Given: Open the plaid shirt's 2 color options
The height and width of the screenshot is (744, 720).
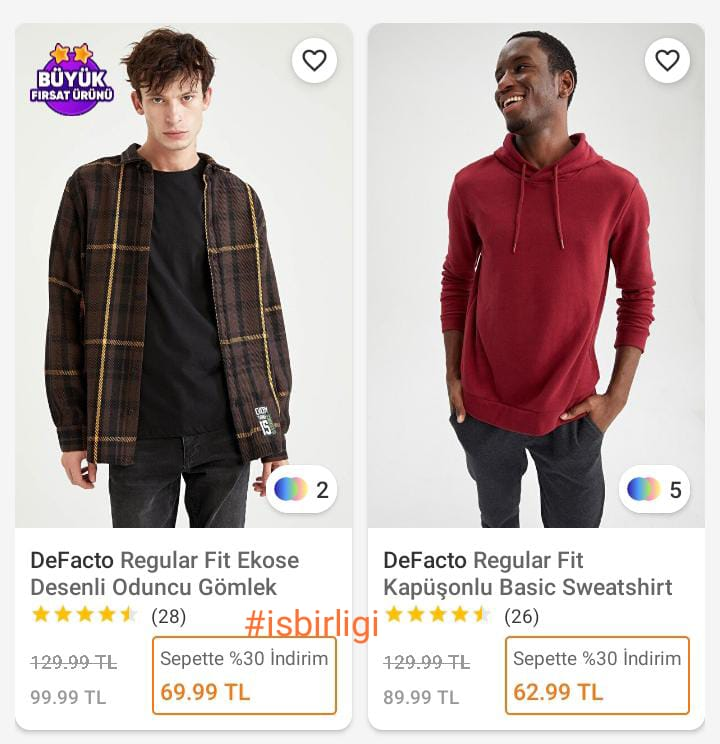Looking at the screenshot, I should [x=302, y=489].
